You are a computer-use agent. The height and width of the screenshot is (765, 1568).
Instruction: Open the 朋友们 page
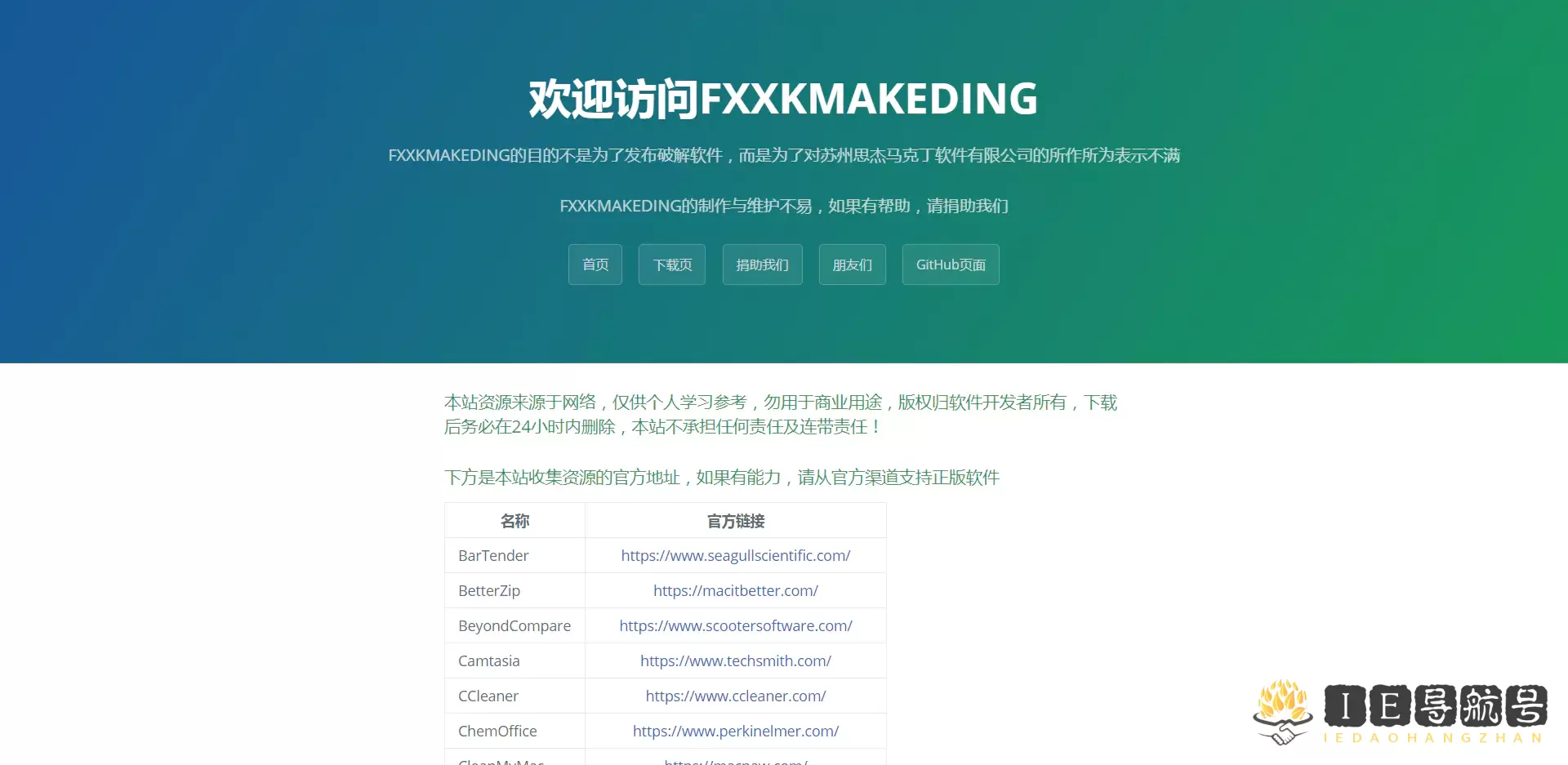pyautogui.click(x=852, y=264)
